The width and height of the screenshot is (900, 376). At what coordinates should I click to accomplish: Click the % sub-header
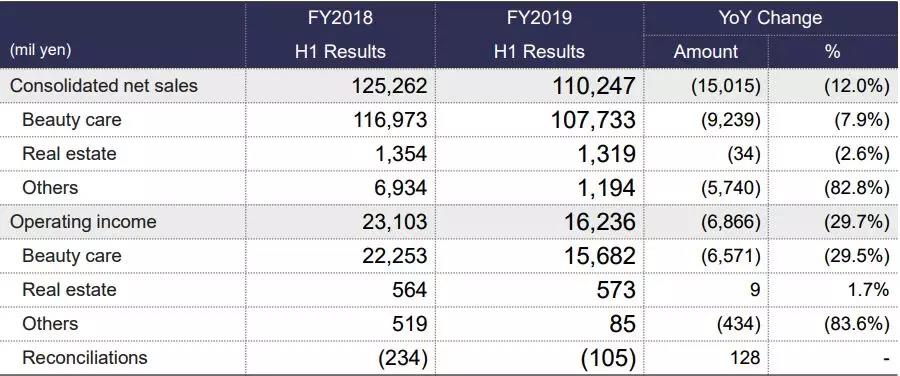point(832,52)
